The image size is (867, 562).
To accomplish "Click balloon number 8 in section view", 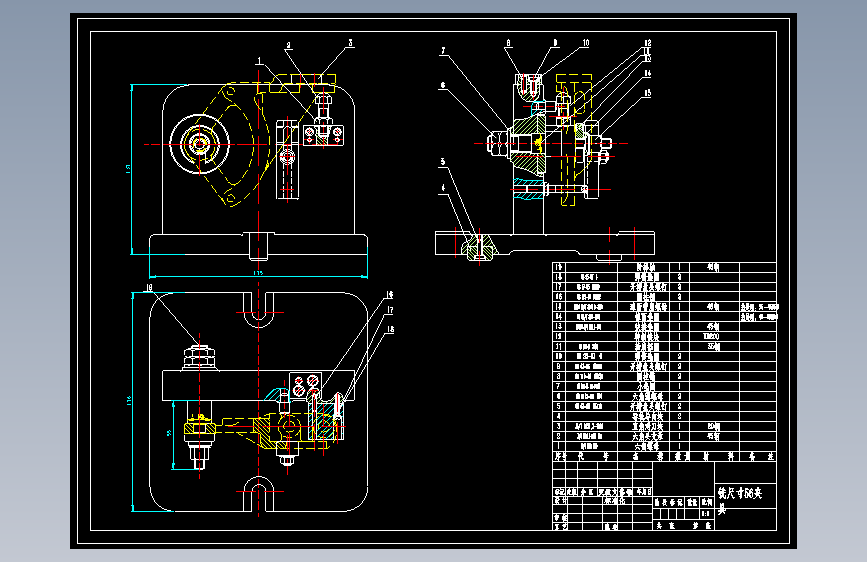I will pos(508,43).
